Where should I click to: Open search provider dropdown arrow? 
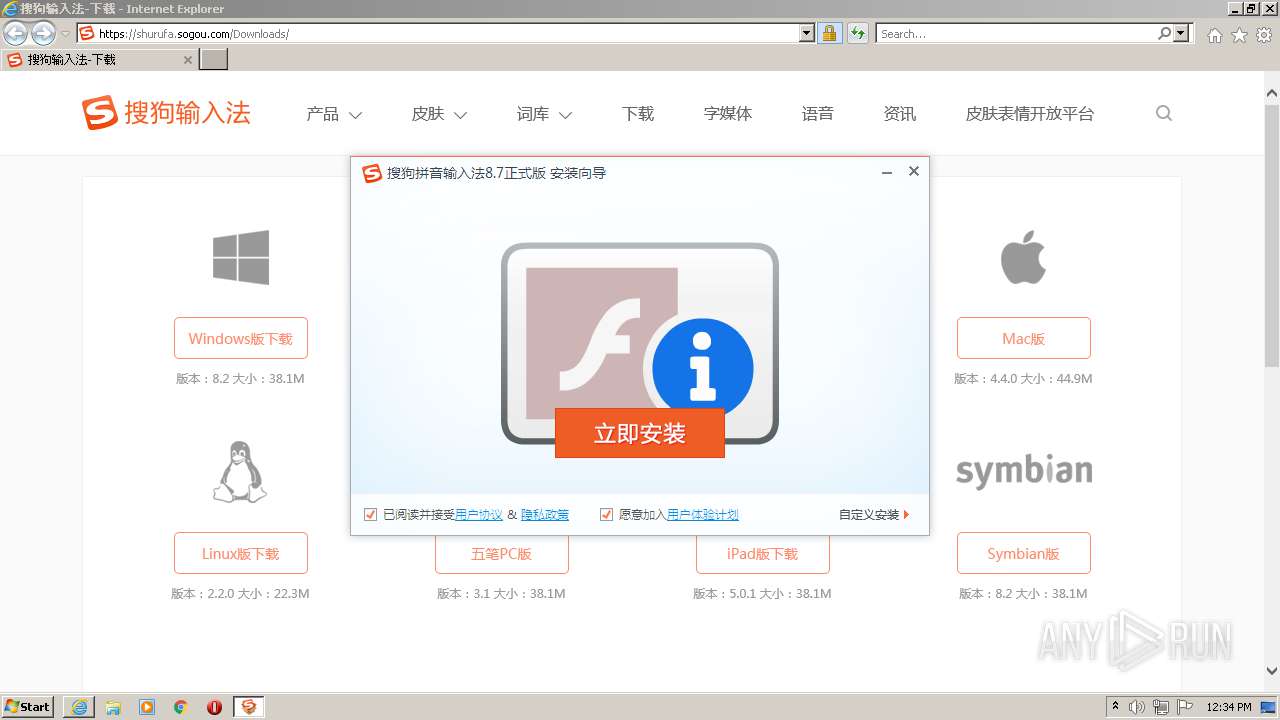pyautogui.click(x=1181, y=34)
